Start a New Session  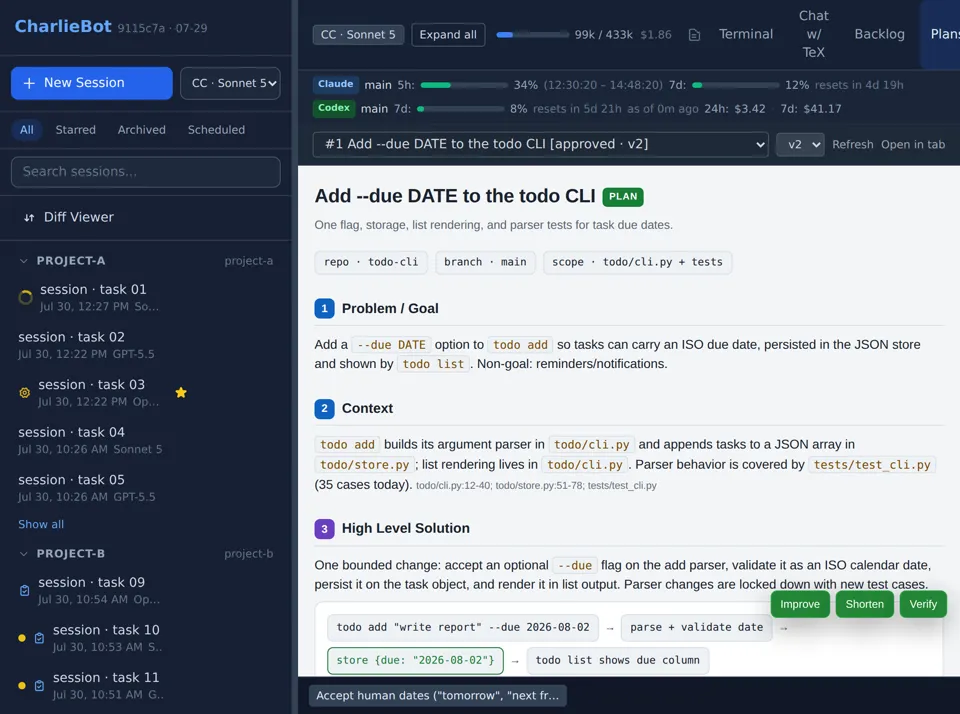pos(92,83)
